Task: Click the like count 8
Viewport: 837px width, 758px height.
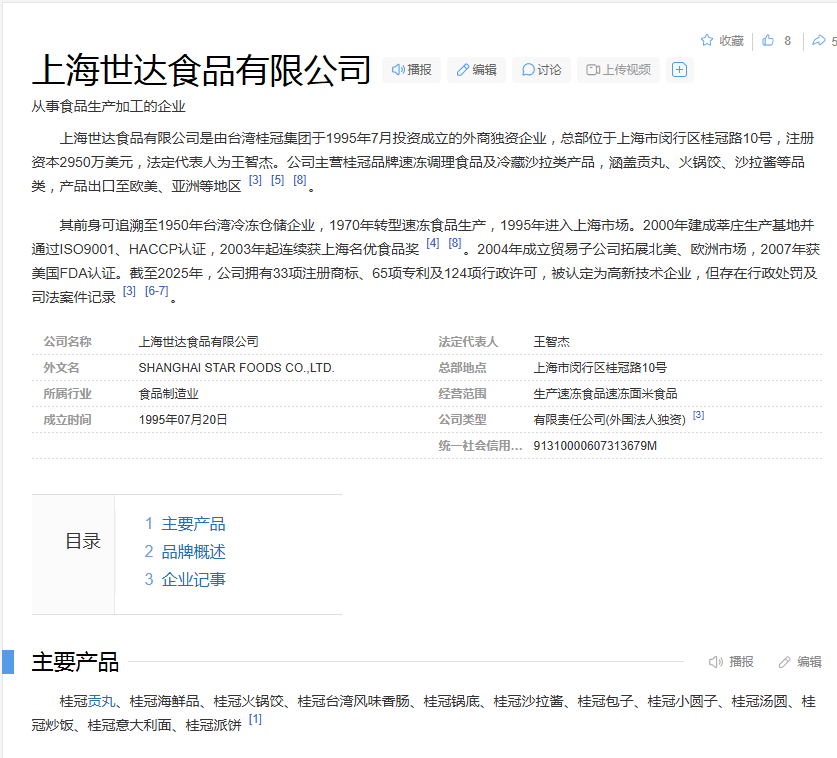Action: (787, 41)
